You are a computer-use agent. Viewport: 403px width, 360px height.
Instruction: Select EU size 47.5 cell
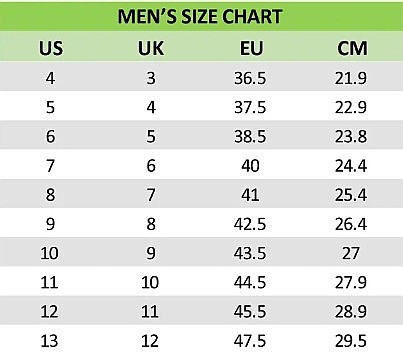pyautogui.click(x=250, y=341)
